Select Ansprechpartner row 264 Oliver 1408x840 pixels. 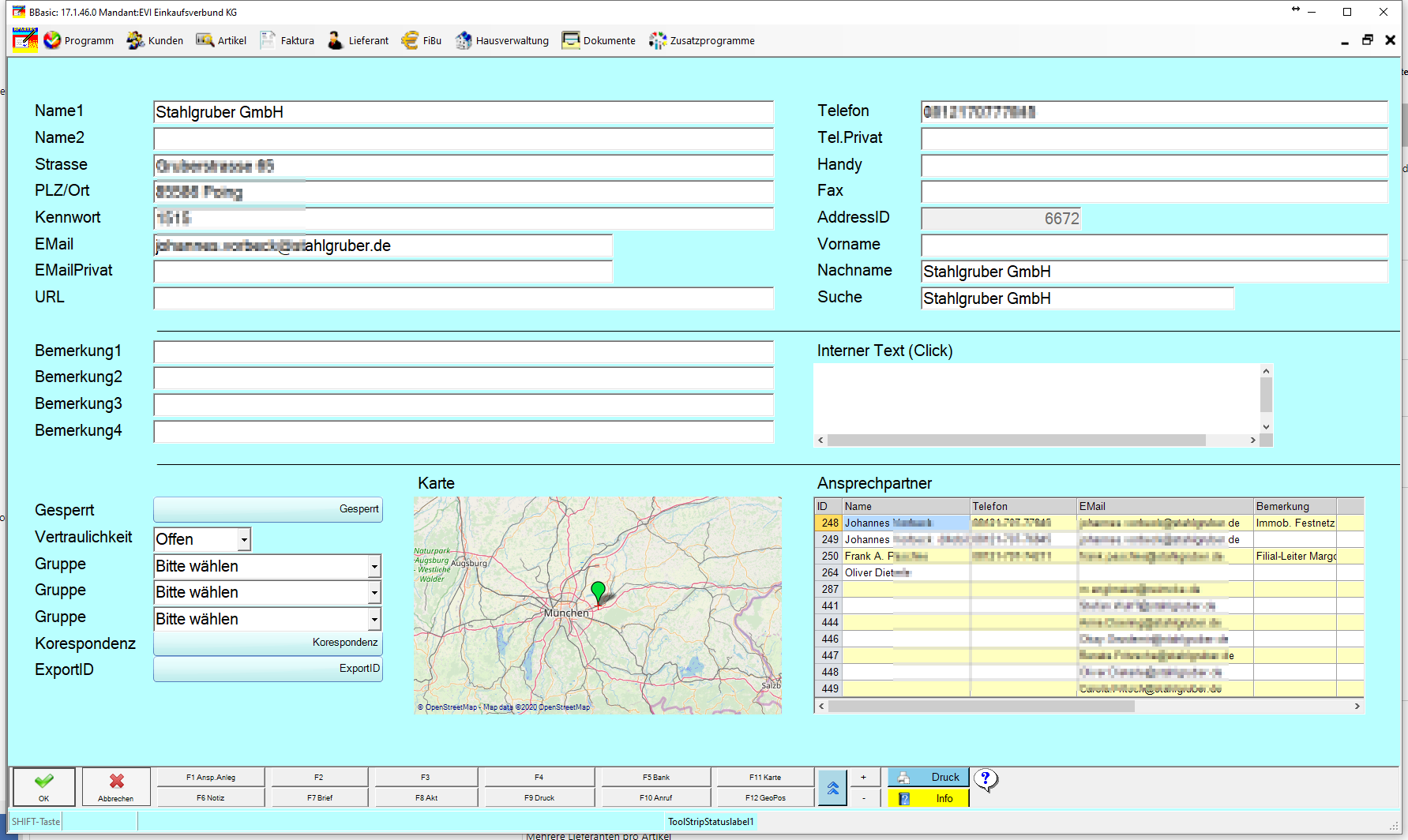(x=1089, y=572)
